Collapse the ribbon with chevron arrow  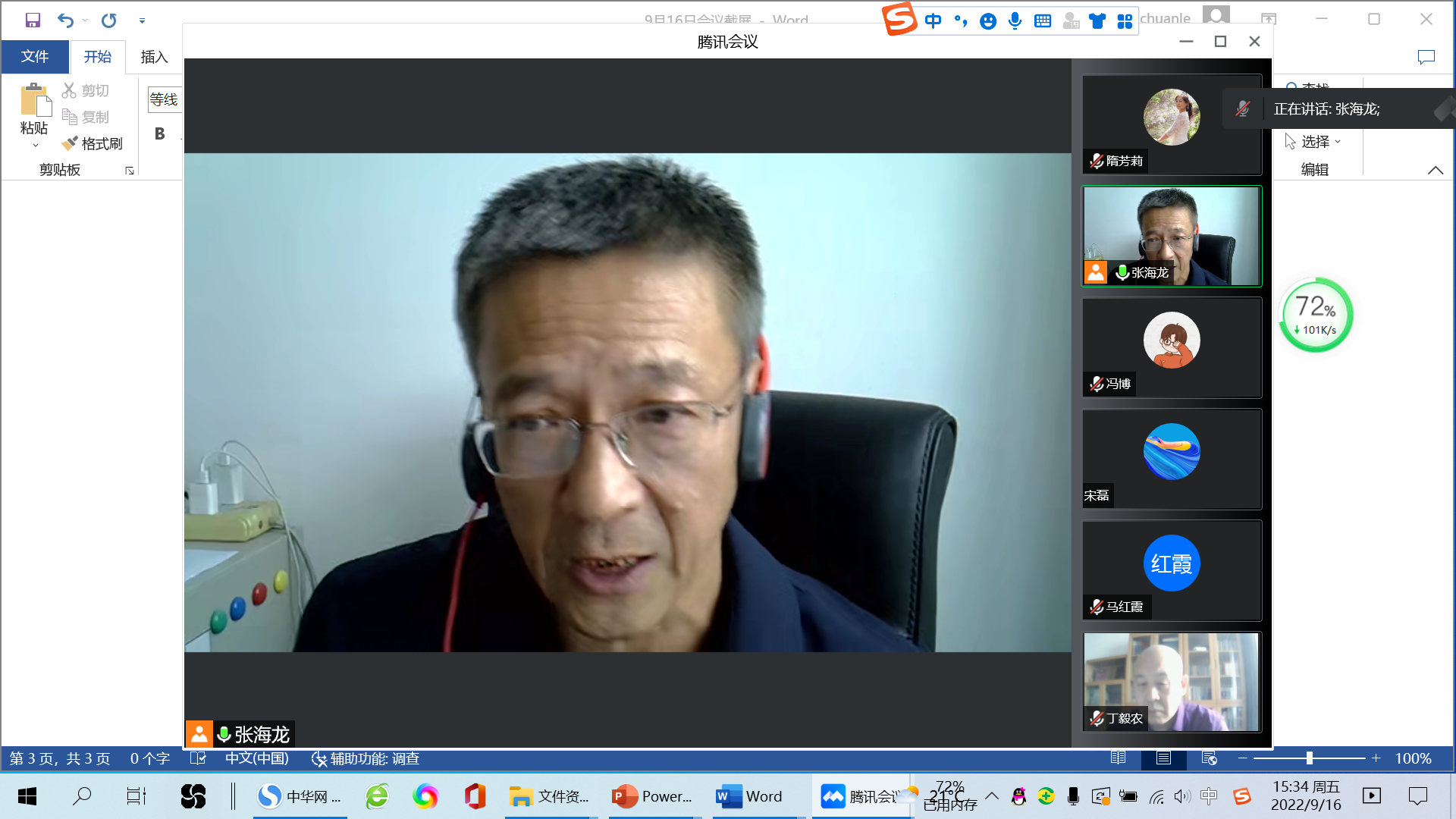tap(1435, 170)
